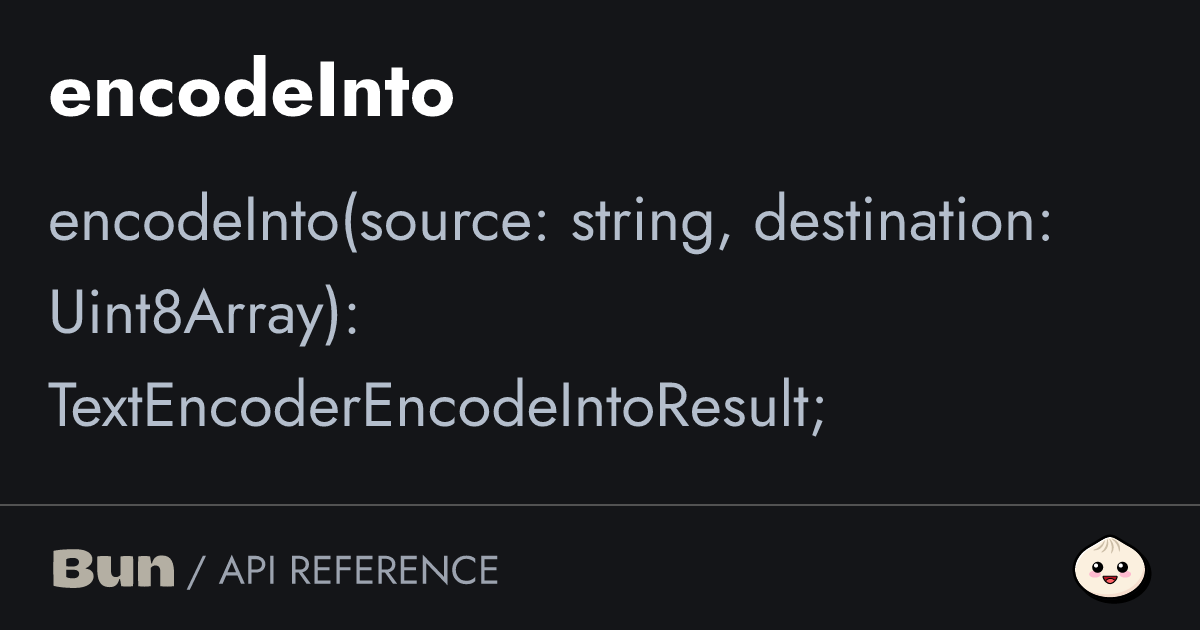Click the 'Result;' ending of the return type
1200x630 pixels.
(754, 407)
